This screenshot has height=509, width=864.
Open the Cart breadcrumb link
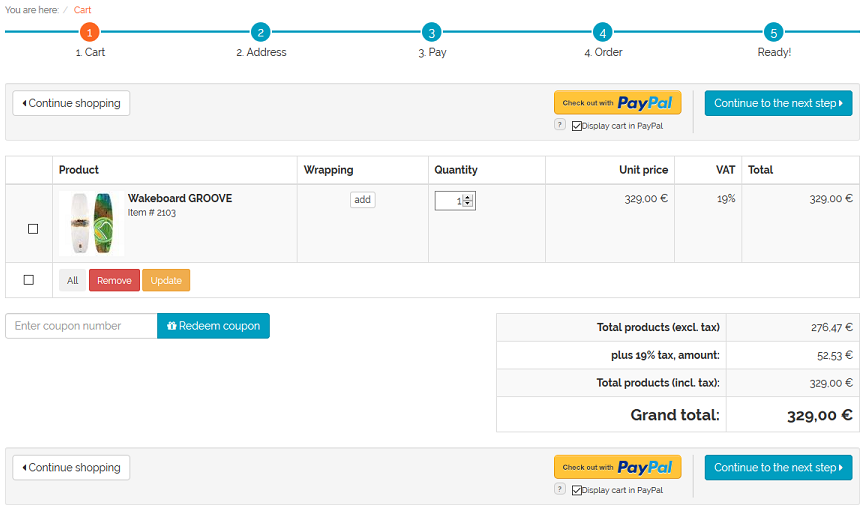click(x=82, y=10)
